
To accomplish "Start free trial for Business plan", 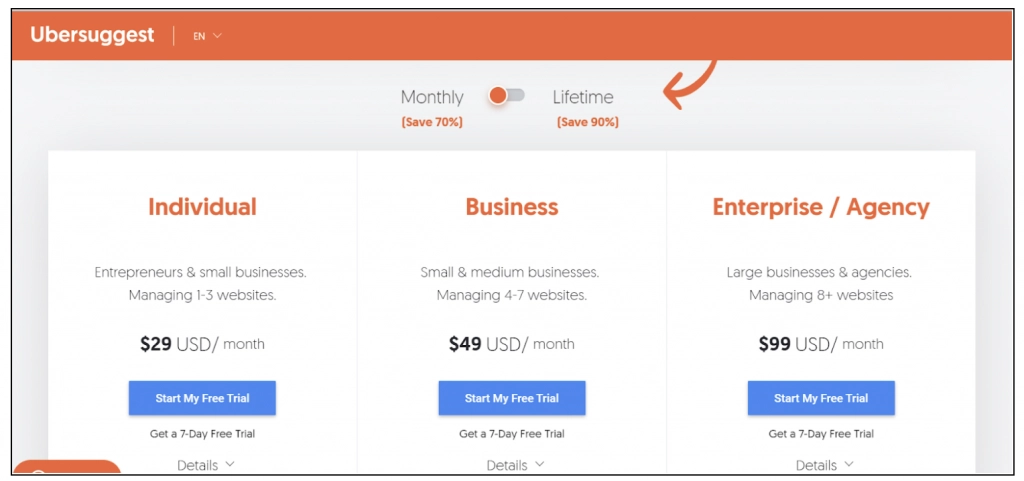I will [x=512, y=398].
